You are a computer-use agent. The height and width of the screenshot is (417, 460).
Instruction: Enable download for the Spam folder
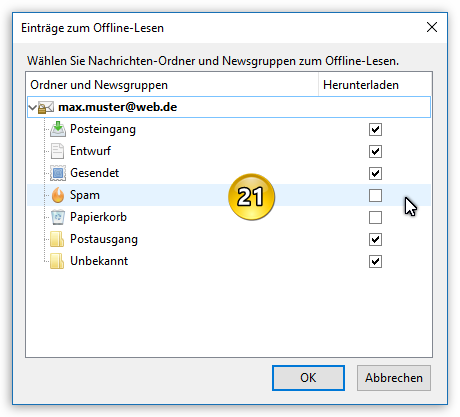[375, 195]
